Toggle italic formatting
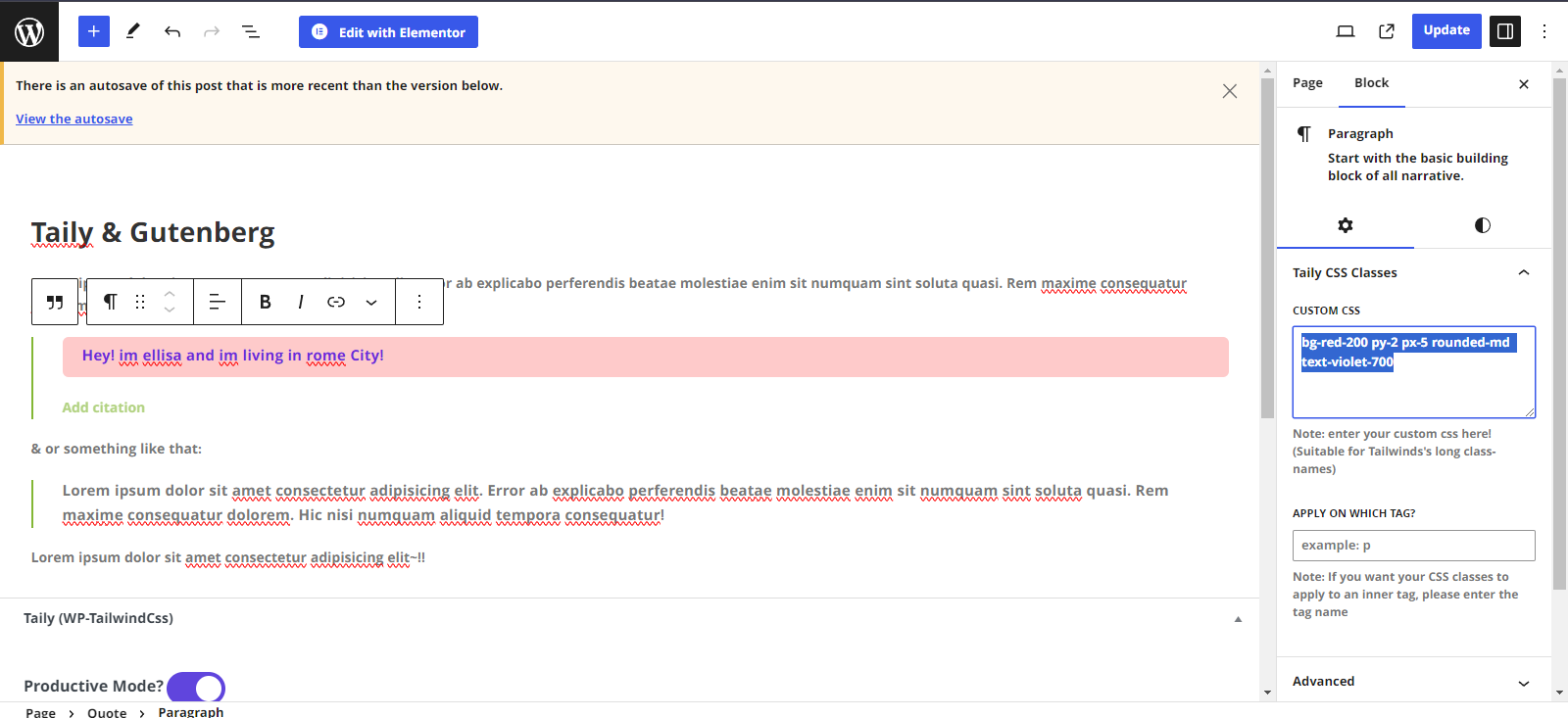Screen dimensions: 1568x718 tap(300, 302)
